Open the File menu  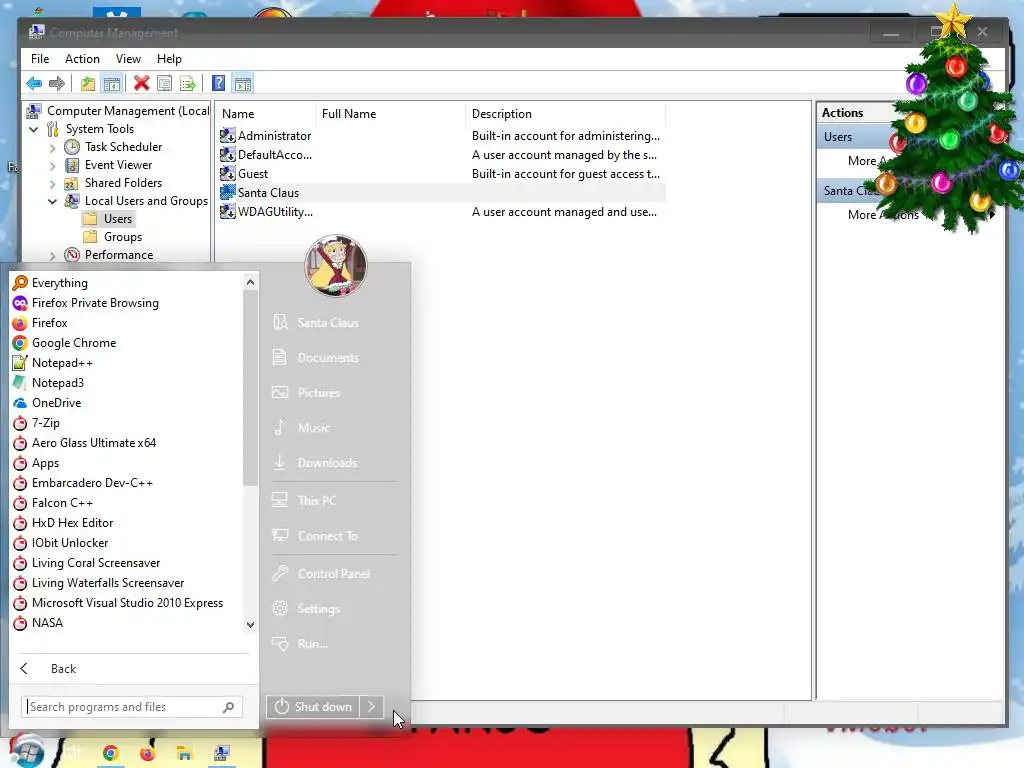coord(40,59)
